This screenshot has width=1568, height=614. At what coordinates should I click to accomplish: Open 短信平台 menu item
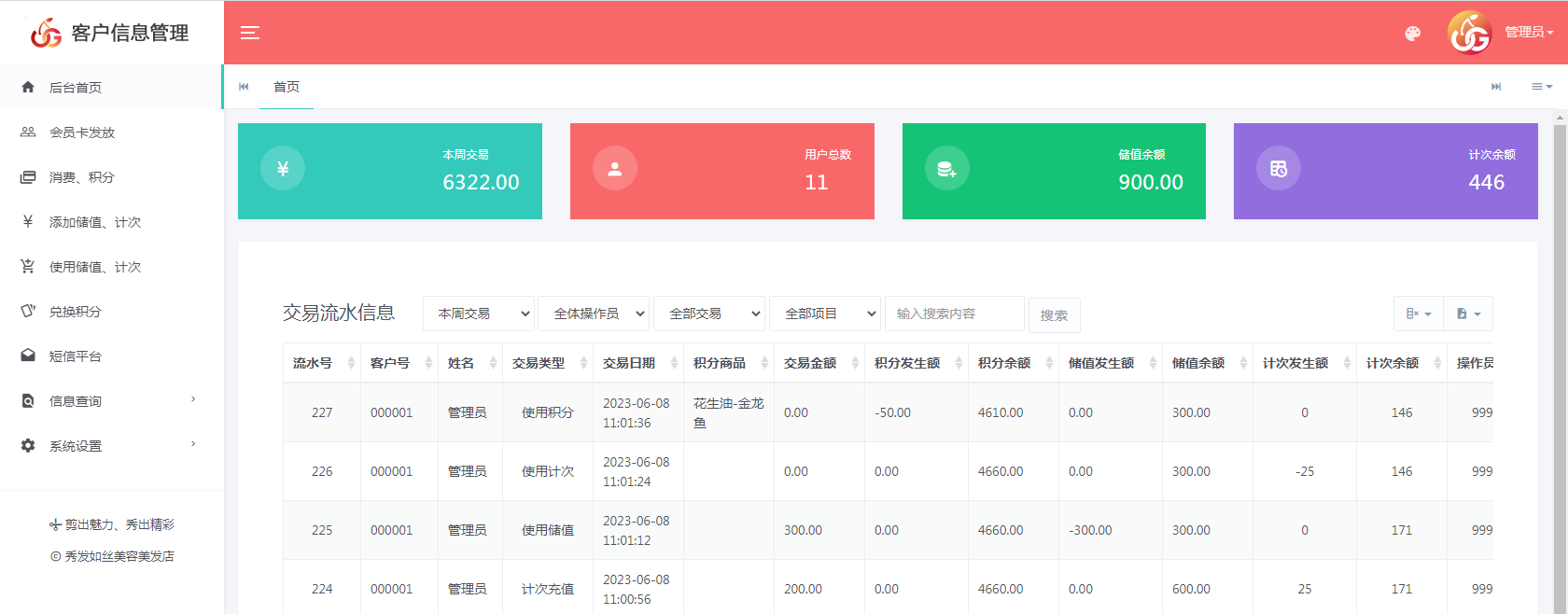[111, 356]
